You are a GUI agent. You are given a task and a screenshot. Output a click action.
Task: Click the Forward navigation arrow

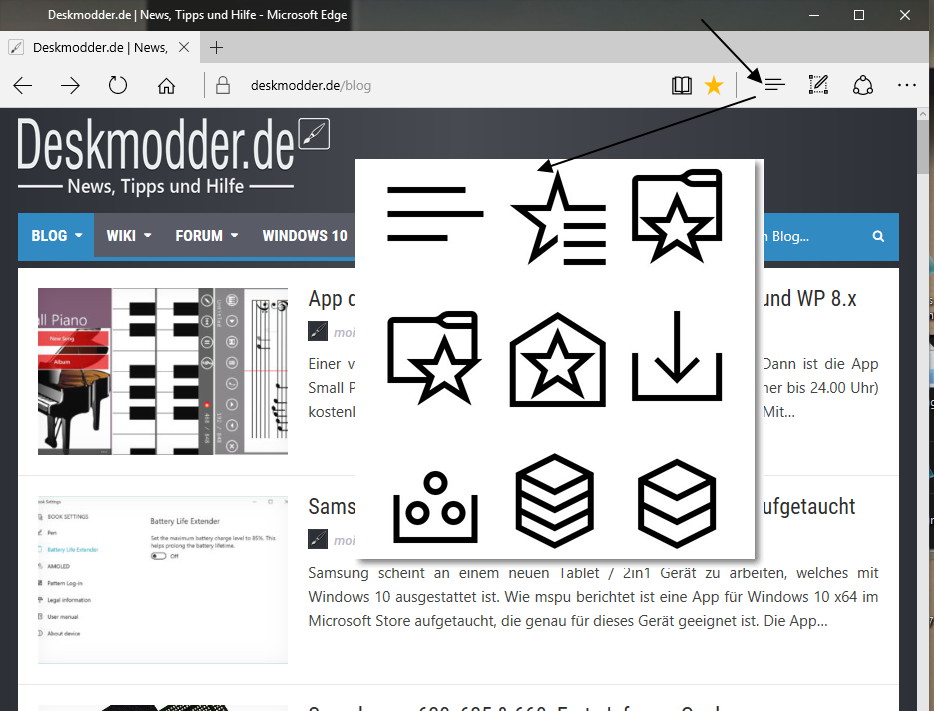click(70, 86)
